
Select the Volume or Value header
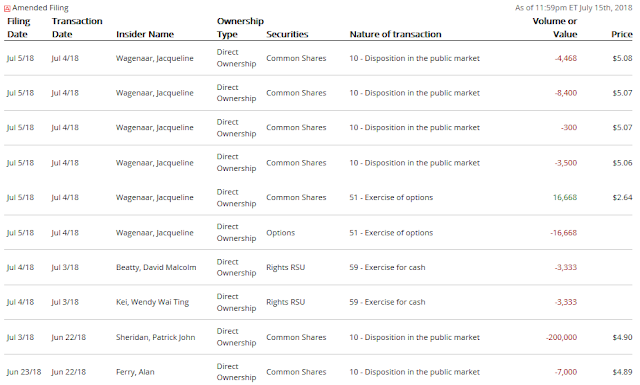[555, 27]
